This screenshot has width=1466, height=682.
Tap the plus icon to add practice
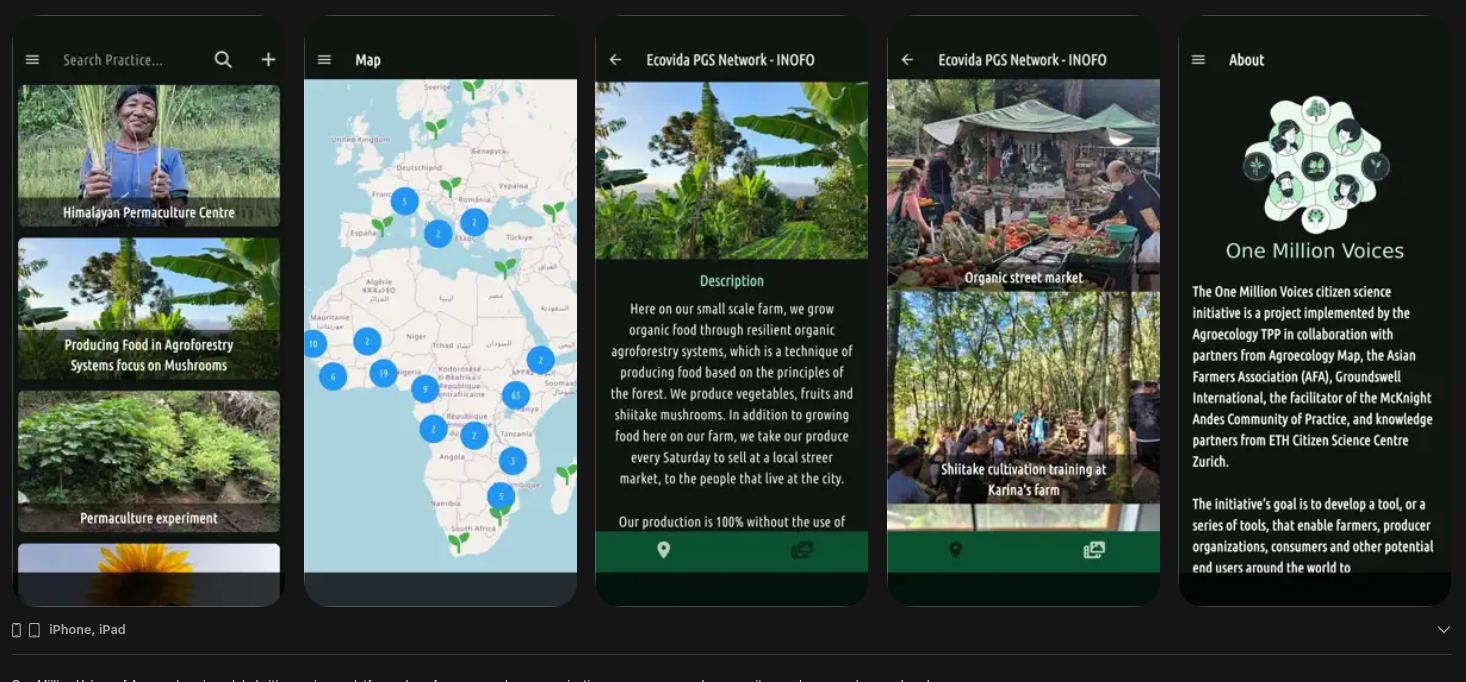coord(268,60)
